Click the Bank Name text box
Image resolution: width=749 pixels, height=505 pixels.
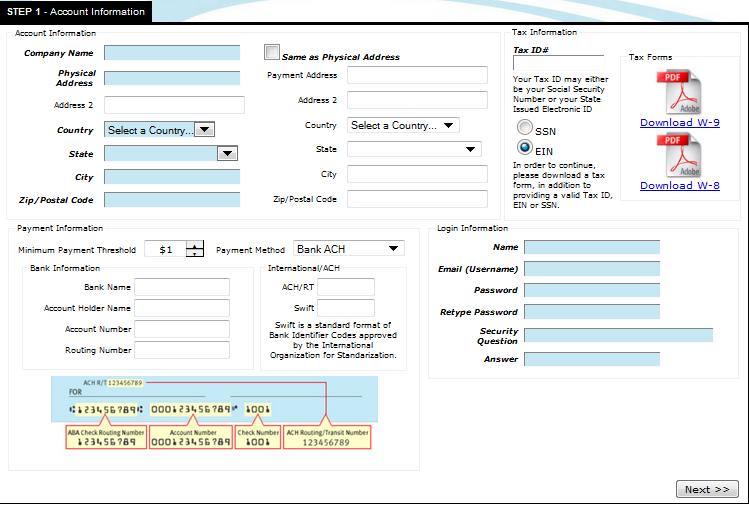(182, 287)
